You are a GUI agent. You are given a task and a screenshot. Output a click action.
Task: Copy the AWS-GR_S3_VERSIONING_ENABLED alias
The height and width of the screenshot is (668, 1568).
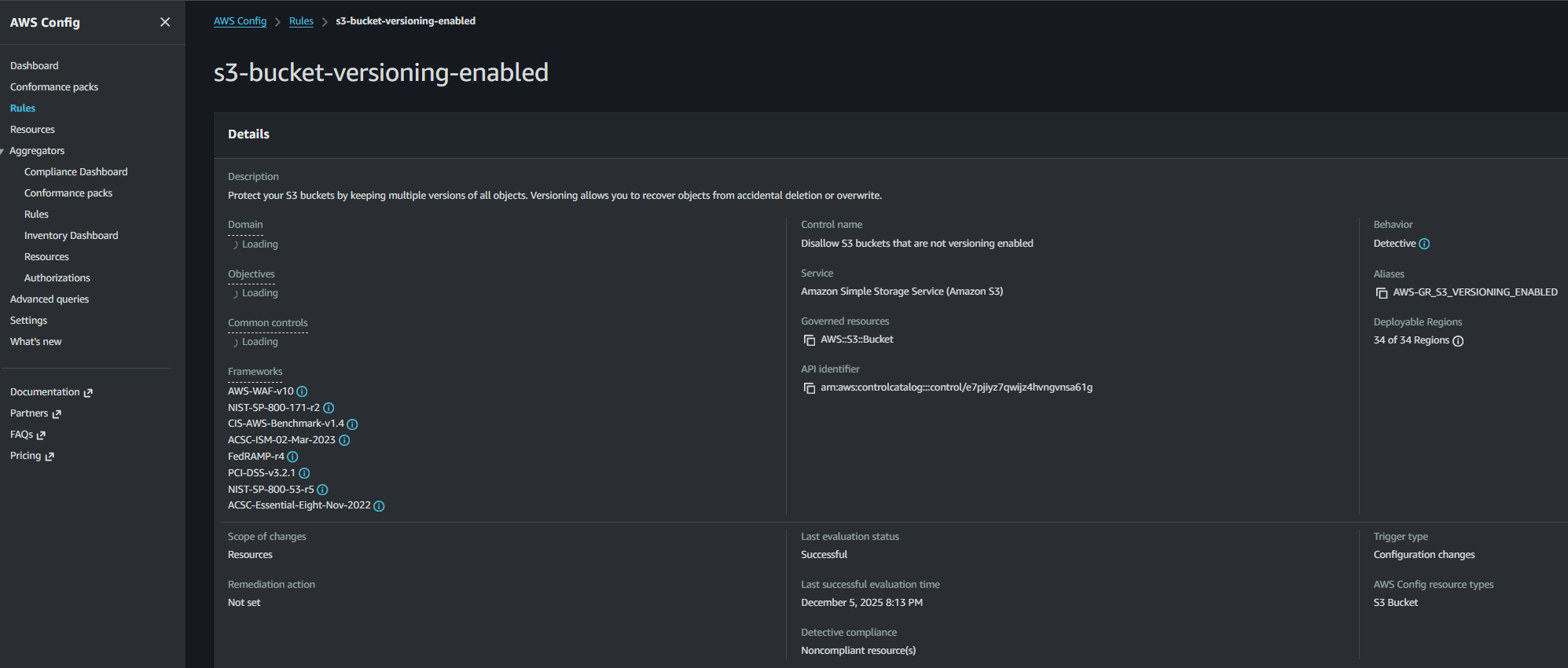(1382, 293)
